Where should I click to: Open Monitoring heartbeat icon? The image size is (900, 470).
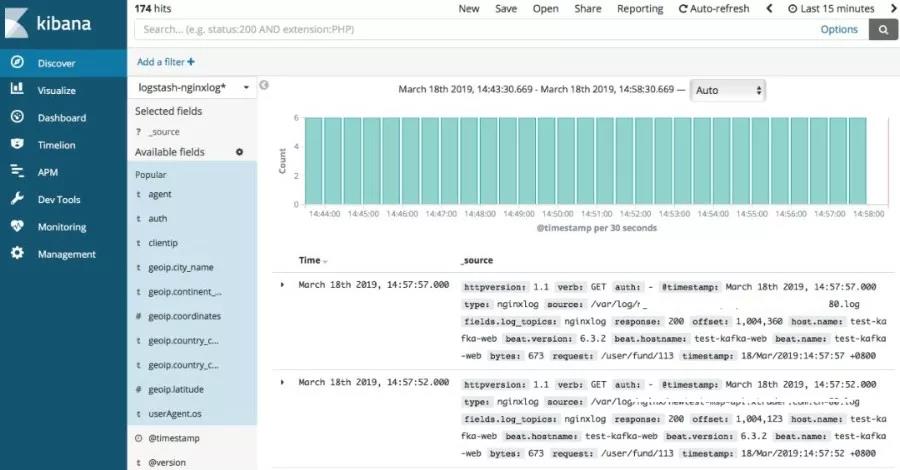17,226
